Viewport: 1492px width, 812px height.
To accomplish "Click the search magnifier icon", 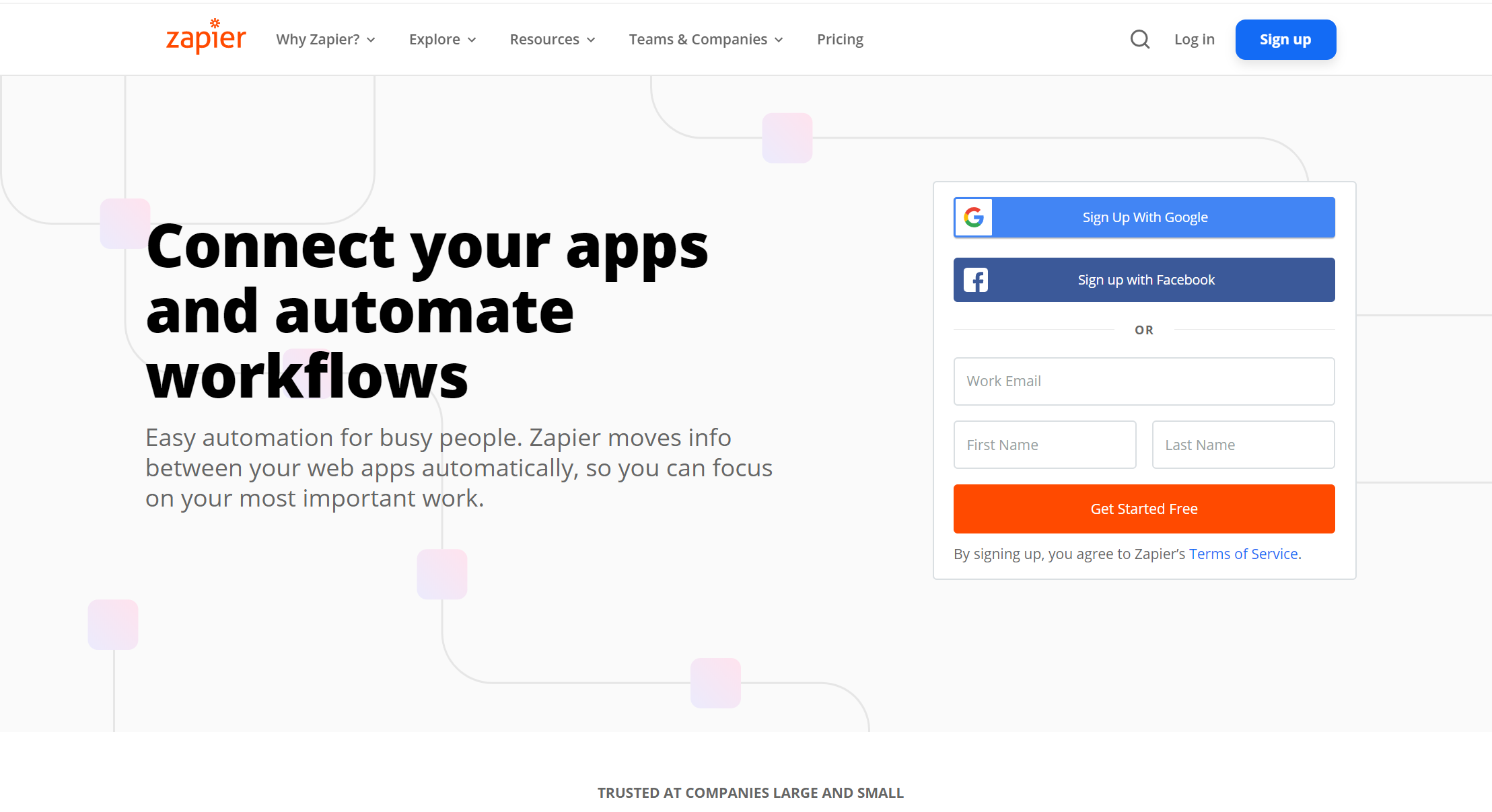I will (1139, 39).
